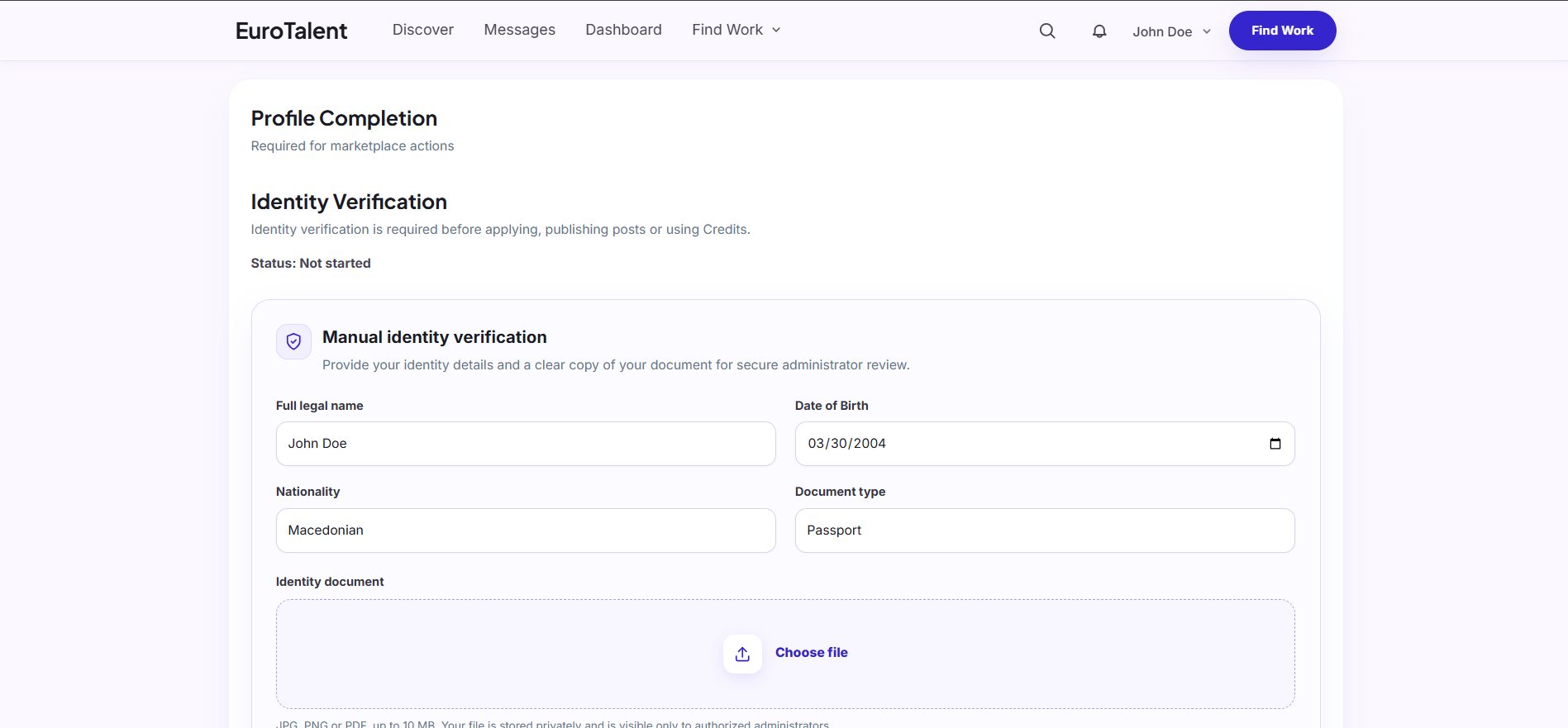
Task: Open the Document type field
Action: (x=1045, y=531)
